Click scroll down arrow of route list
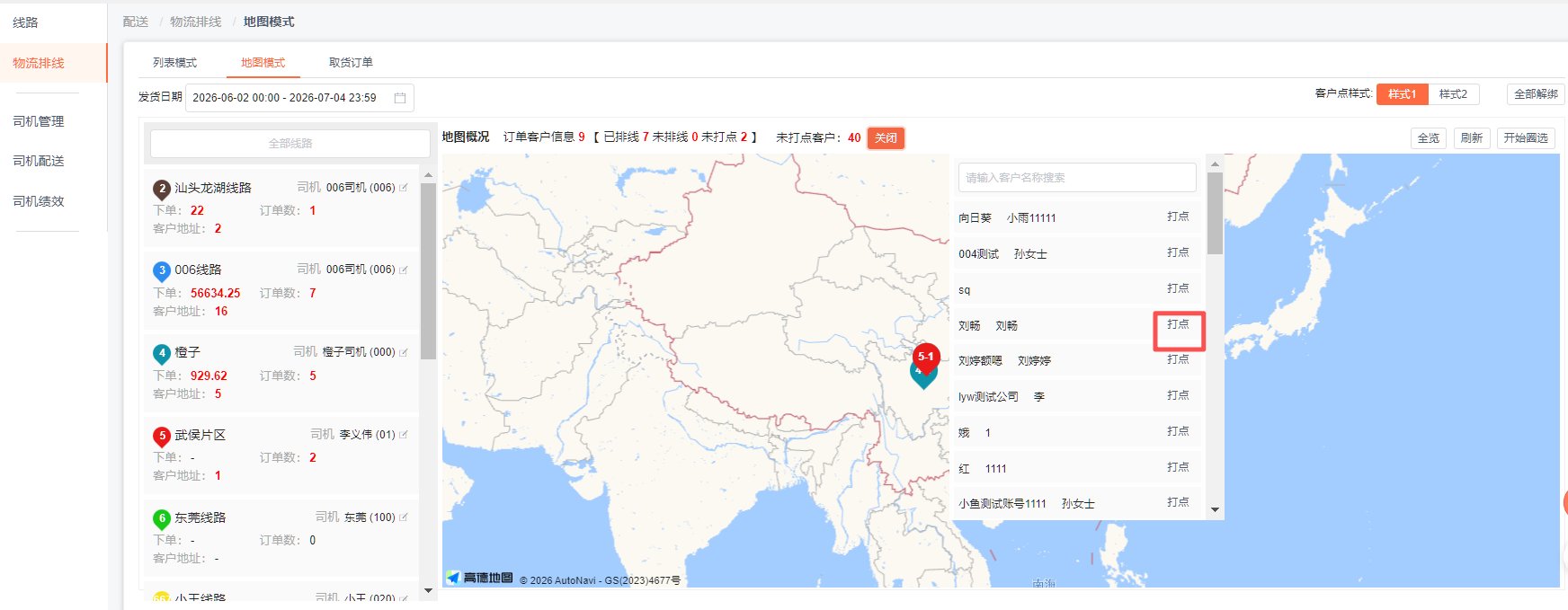 pyautogui.click(x=428, y=590)
